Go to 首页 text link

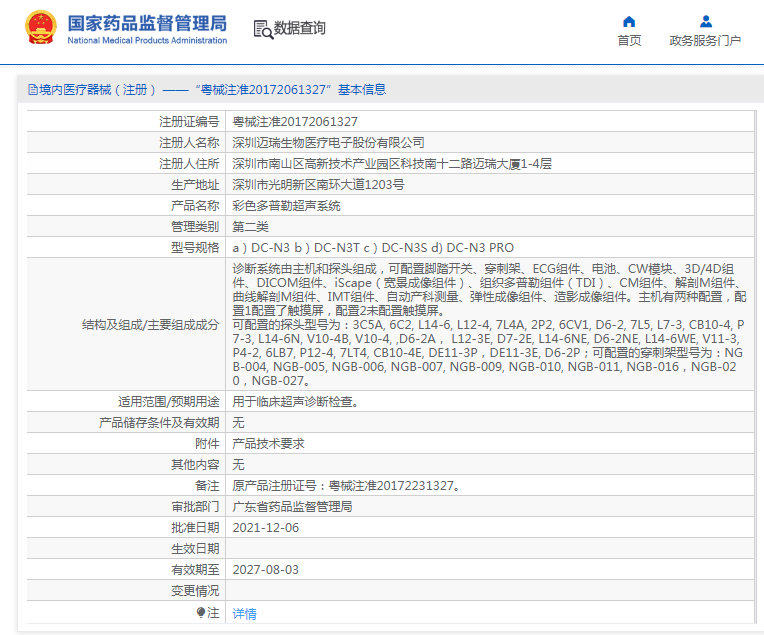click(x=629, y=41)
